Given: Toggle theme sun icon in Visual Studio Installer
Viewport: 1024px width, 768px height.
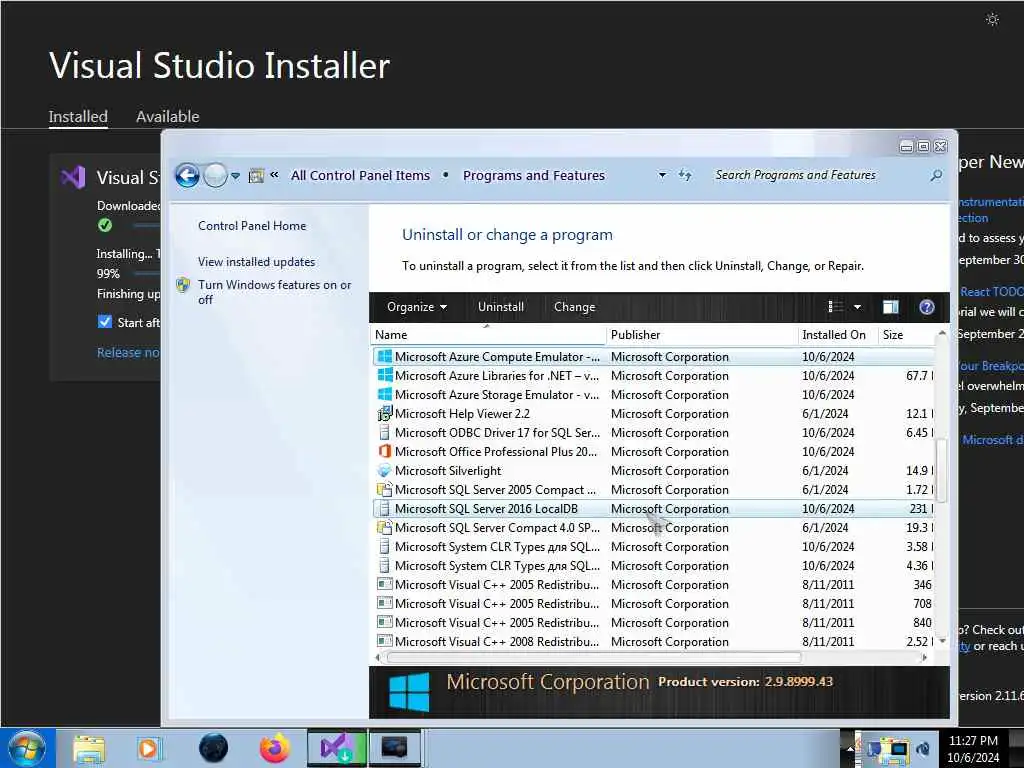Looking at the screenshot, I should point(992,20).
